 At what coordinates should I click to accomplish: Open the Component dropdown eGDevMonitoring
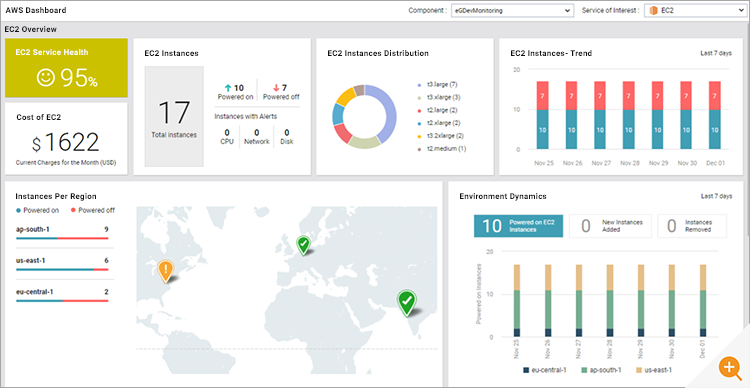tap(512, 10)
